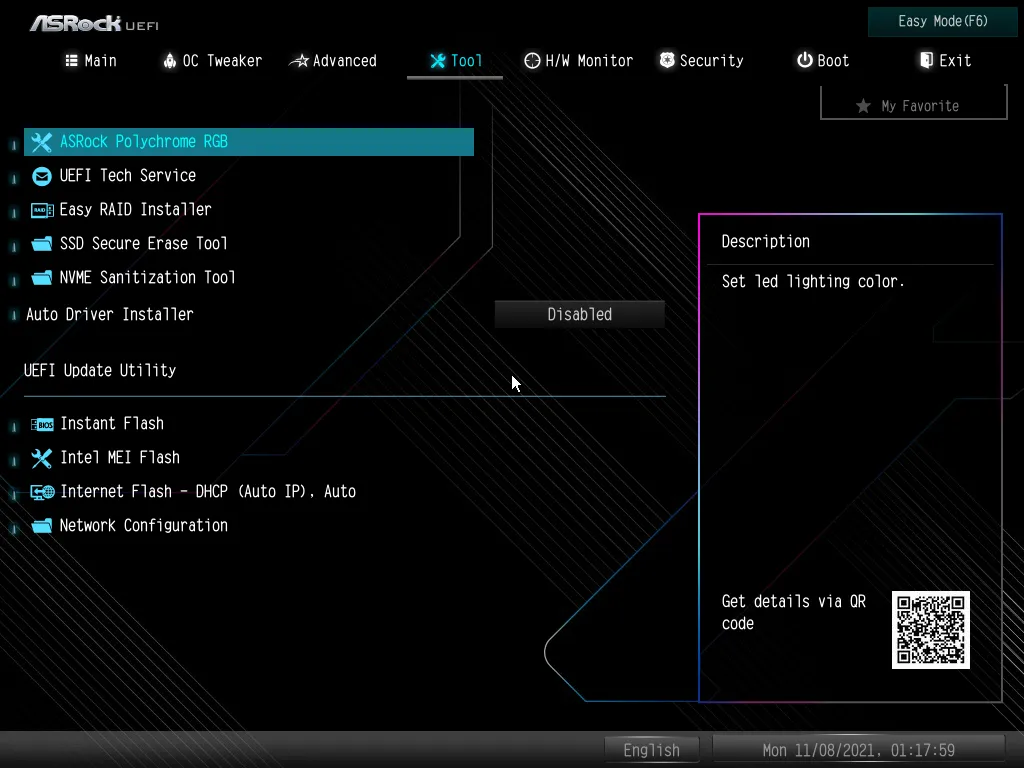The height and width of the screenshot is (768, 1024).
Task: Click the Instant Flash BIOS chip icon
Action: [42, 424]
